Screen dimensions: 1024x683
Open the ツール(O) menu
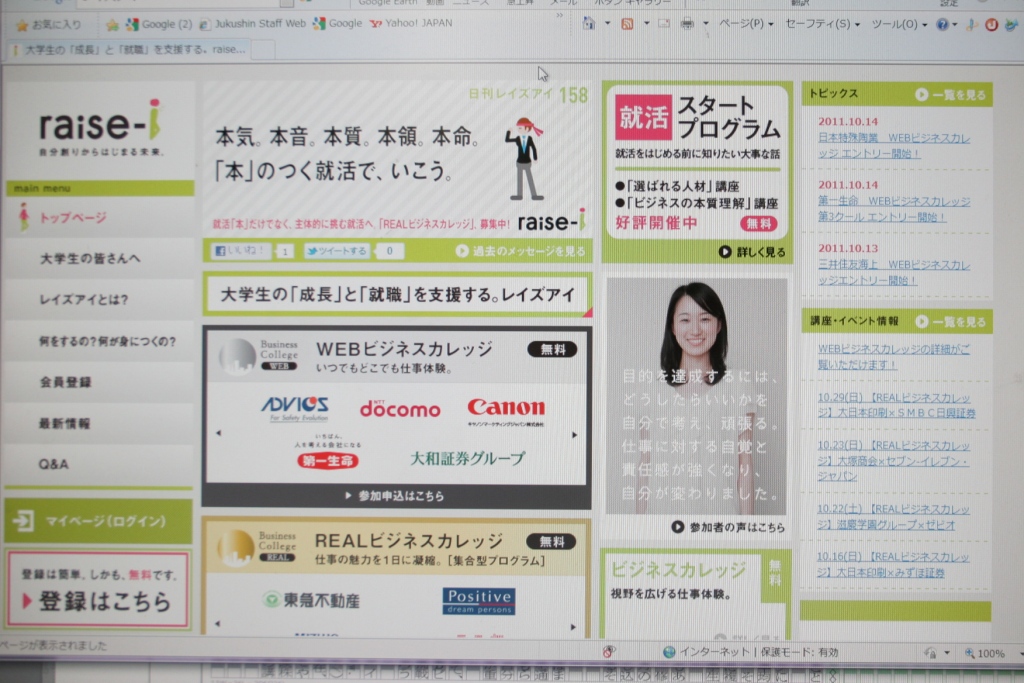point(899,25)
